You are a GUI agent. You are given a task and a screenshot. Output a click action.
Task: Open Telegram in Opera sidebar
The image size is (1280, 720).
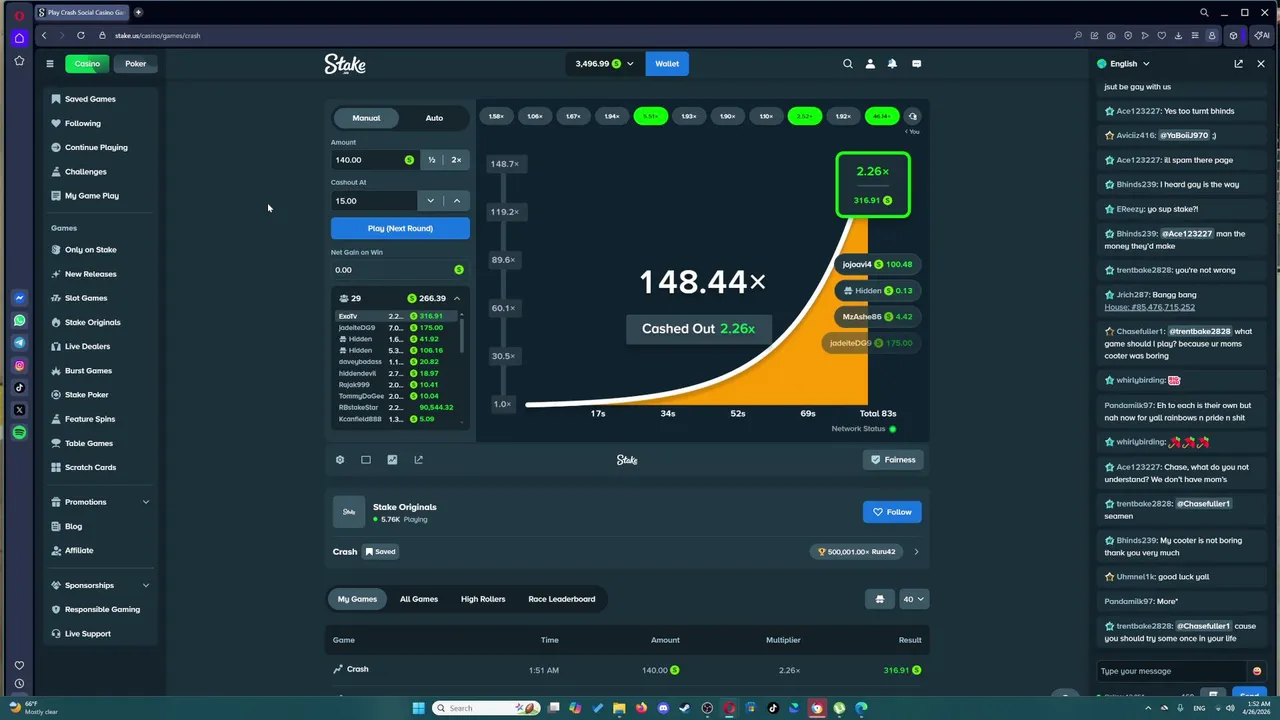19,343
